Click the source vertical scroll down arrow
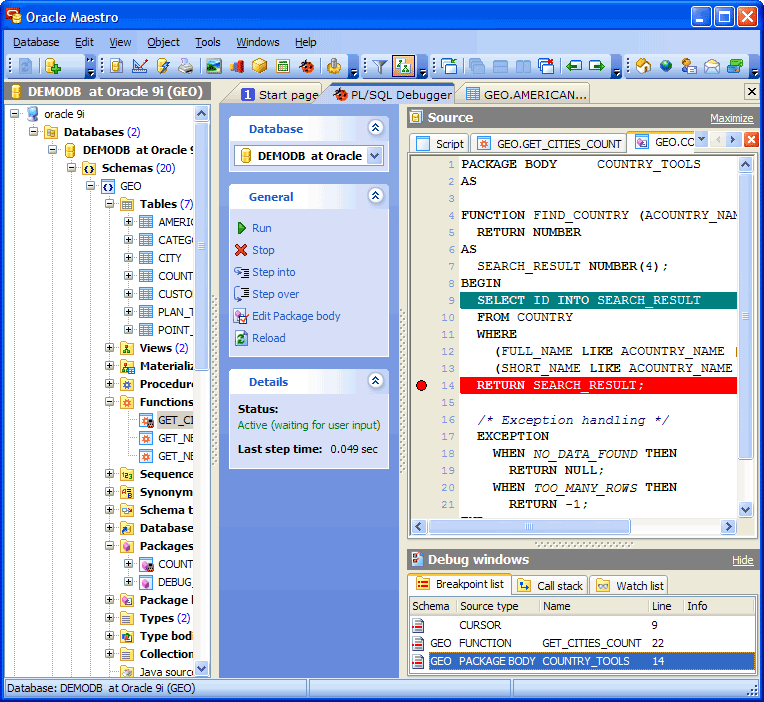This screenshot has width=764, height=702. (745, 510)
